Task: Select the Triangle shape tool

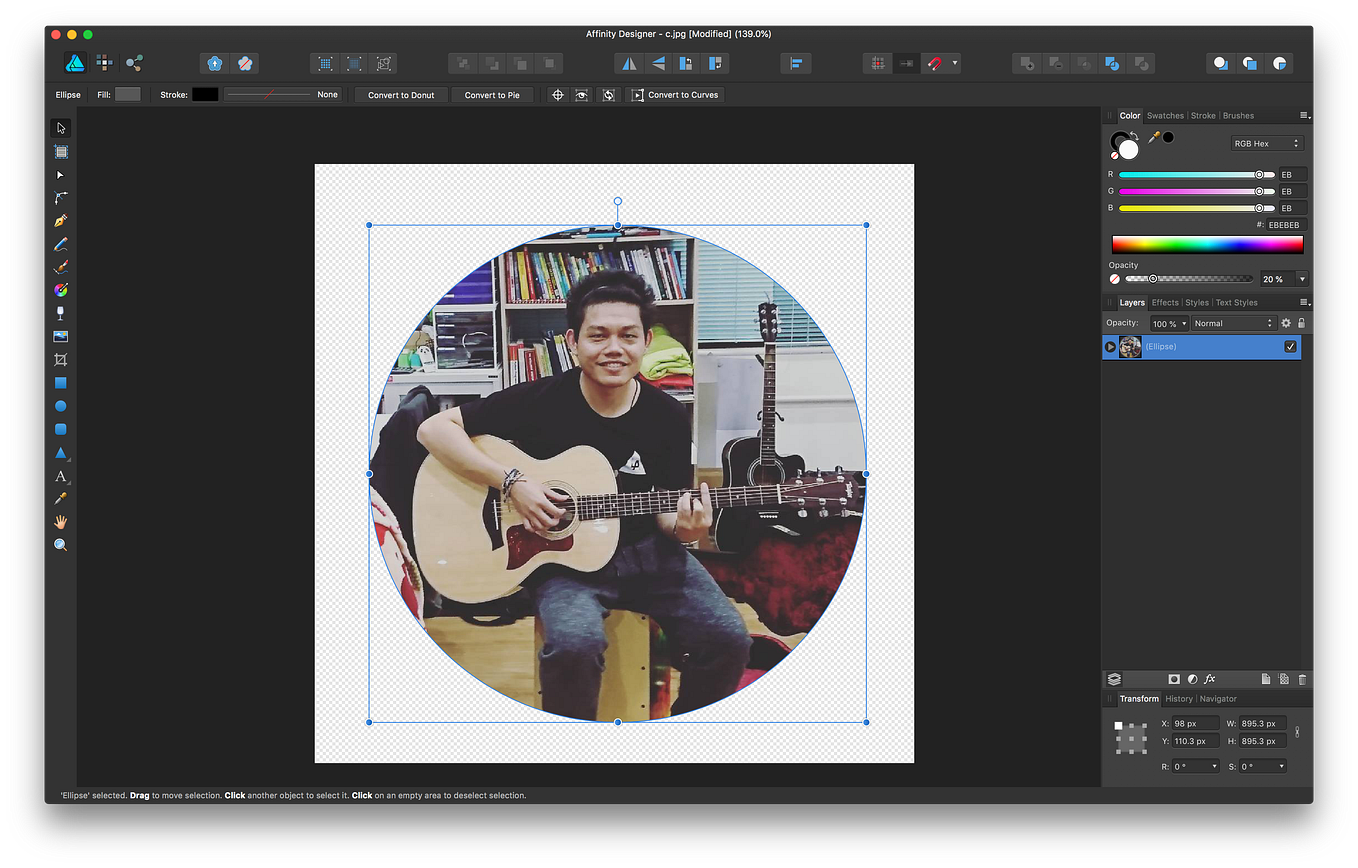Action: coord(60,453)
